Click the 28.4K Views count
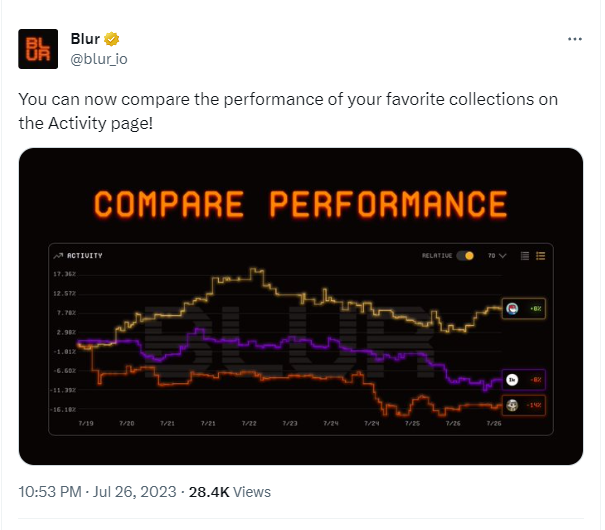Viewport: 605px width, 530px height. pos(230,492)
